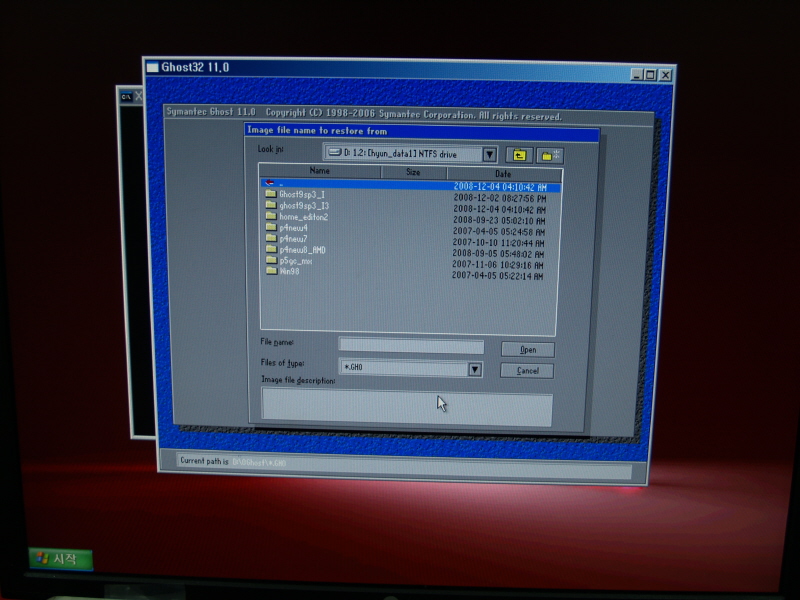Minimize the Ghost32 11.0 window
Viewport: 800px width, 600px height.
tap(636, 74)
